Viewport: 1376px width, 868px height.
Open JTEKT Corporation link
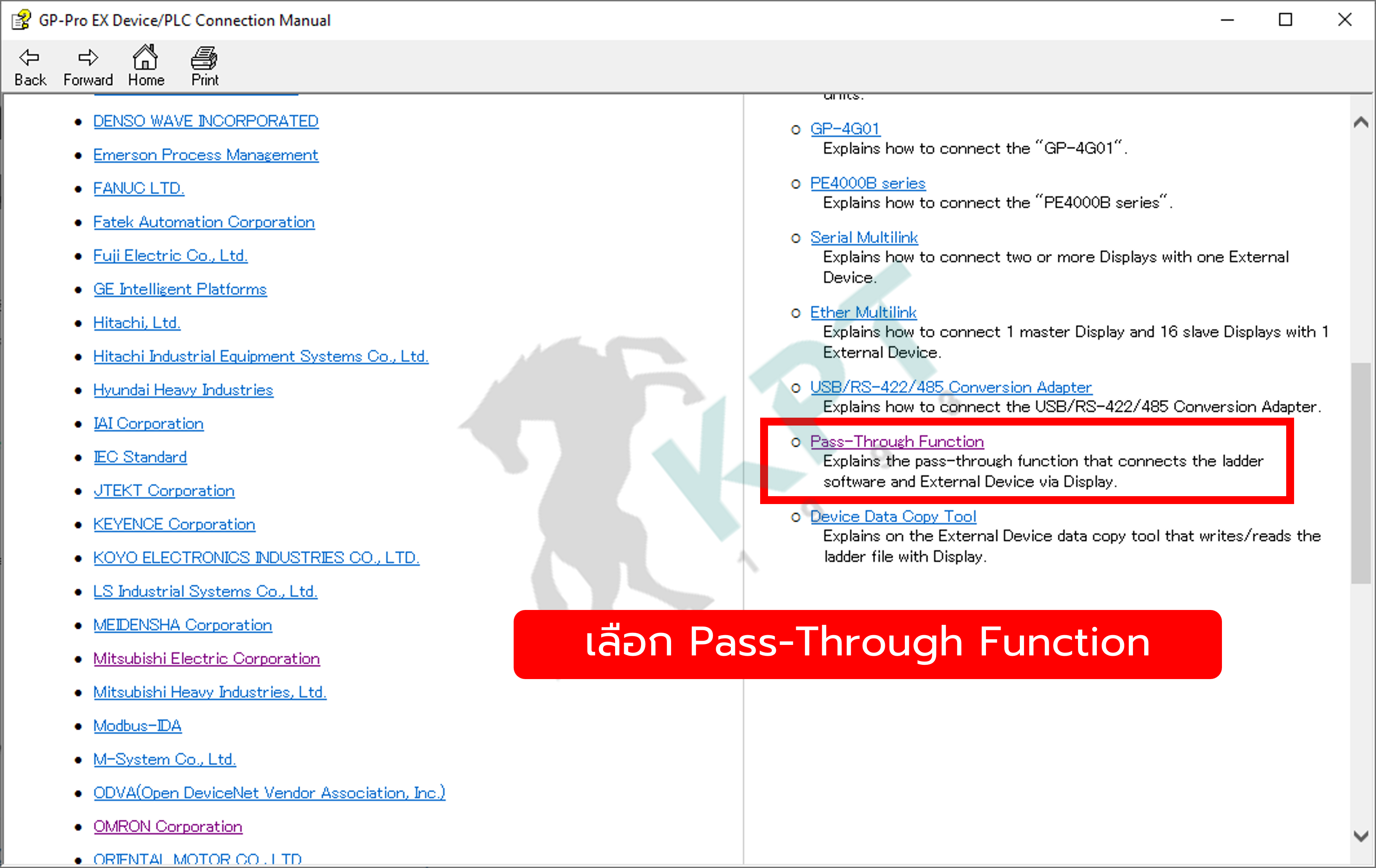pyautogui.click(x=164, y=491)
